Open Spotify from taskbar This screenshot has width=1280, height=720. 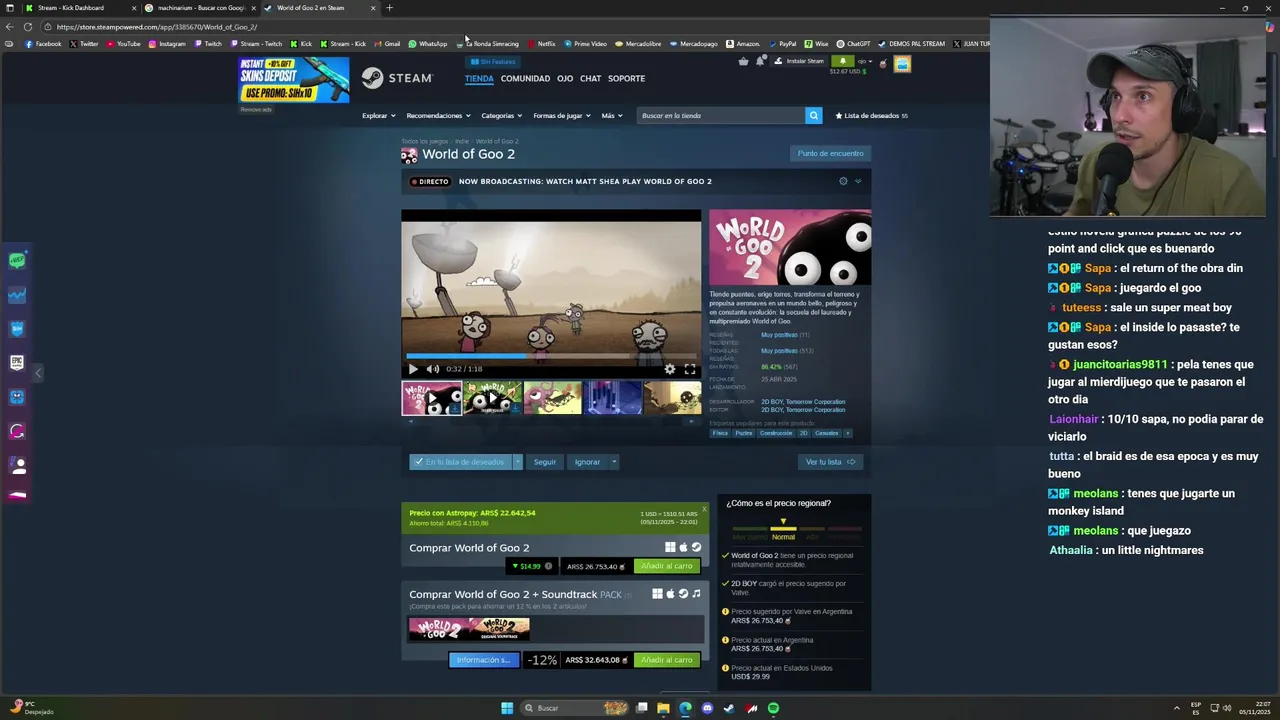point(773,708)
